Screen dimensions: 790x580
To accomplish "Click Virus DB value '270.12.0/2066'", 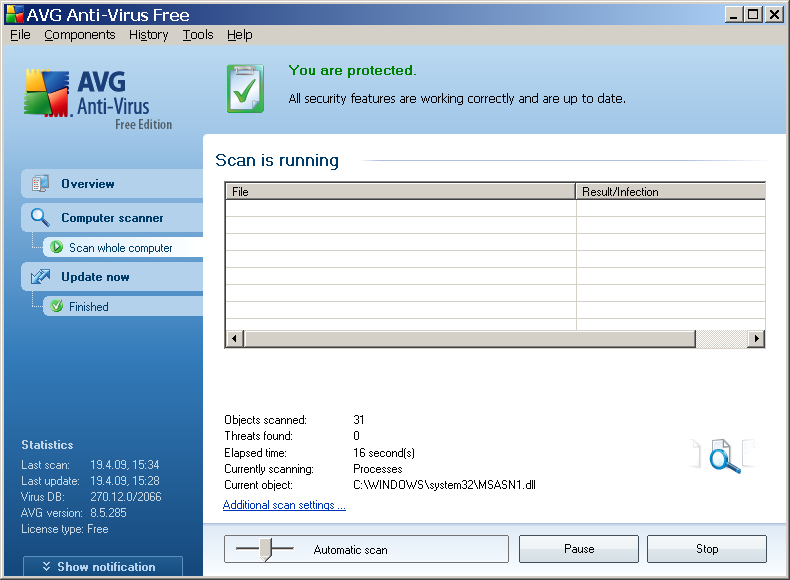I will tap(126, 496).
